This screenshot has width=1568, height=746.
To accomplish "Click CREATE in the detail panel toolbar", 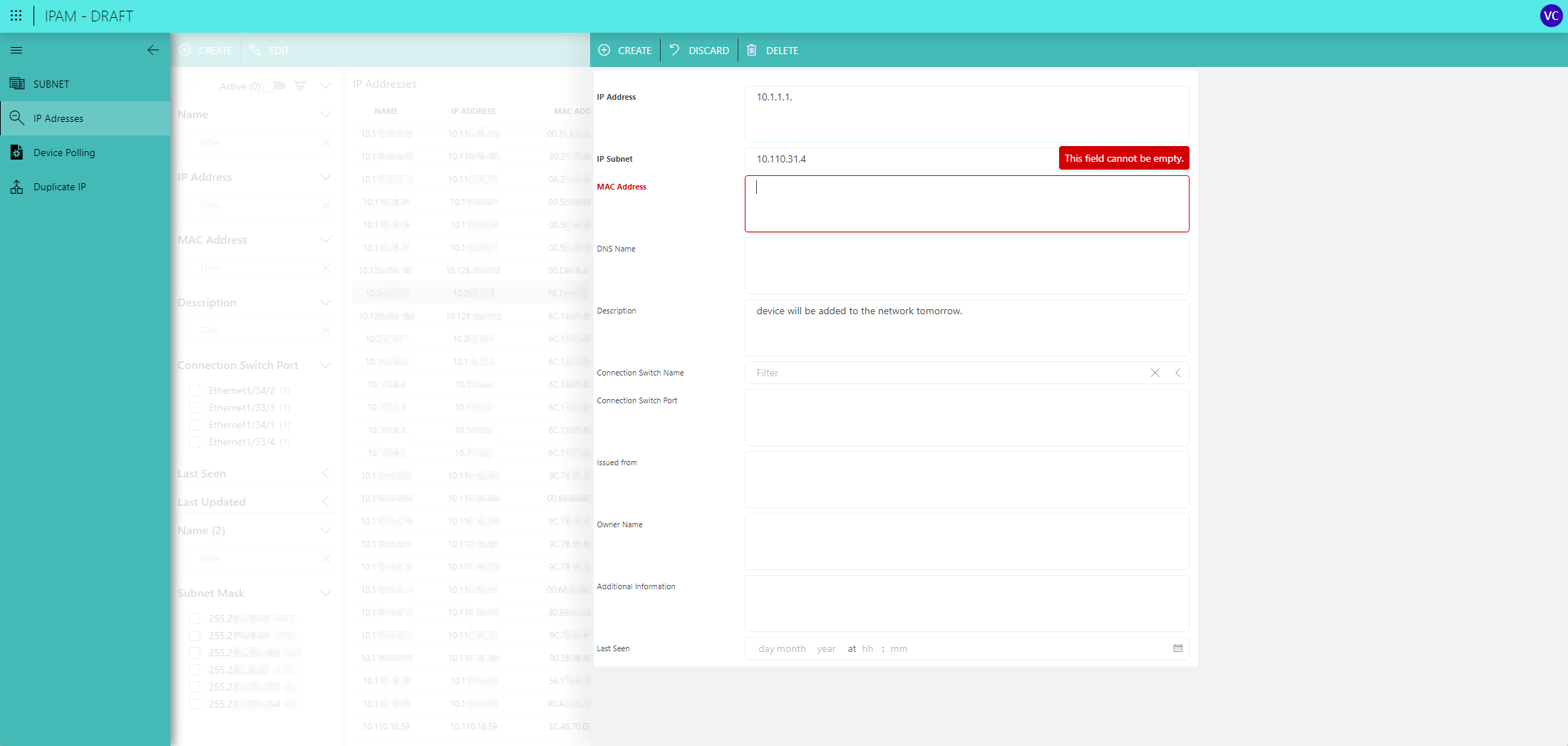I will pos(625,51).
